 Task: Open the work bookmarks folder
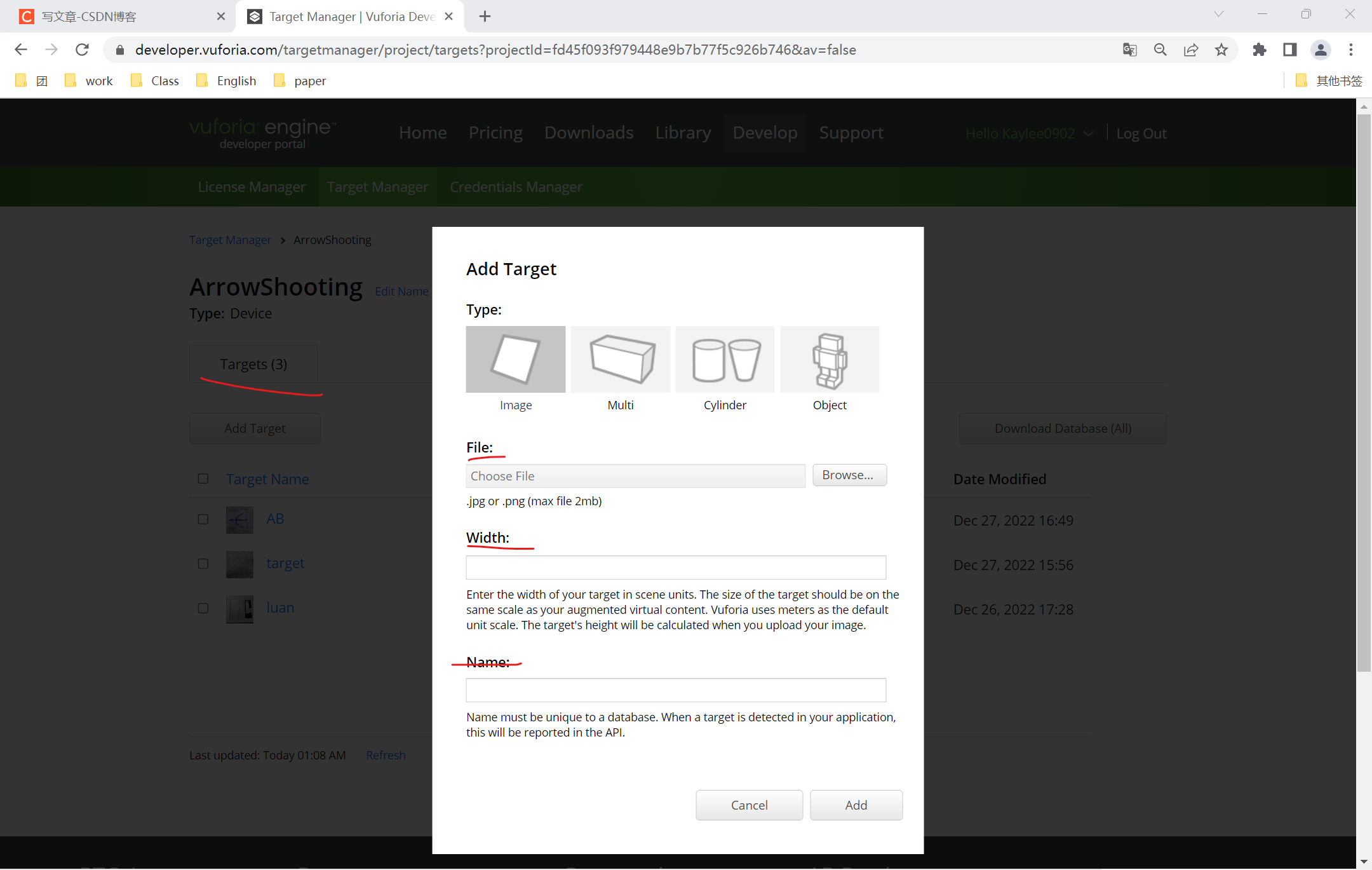[89, 81]
